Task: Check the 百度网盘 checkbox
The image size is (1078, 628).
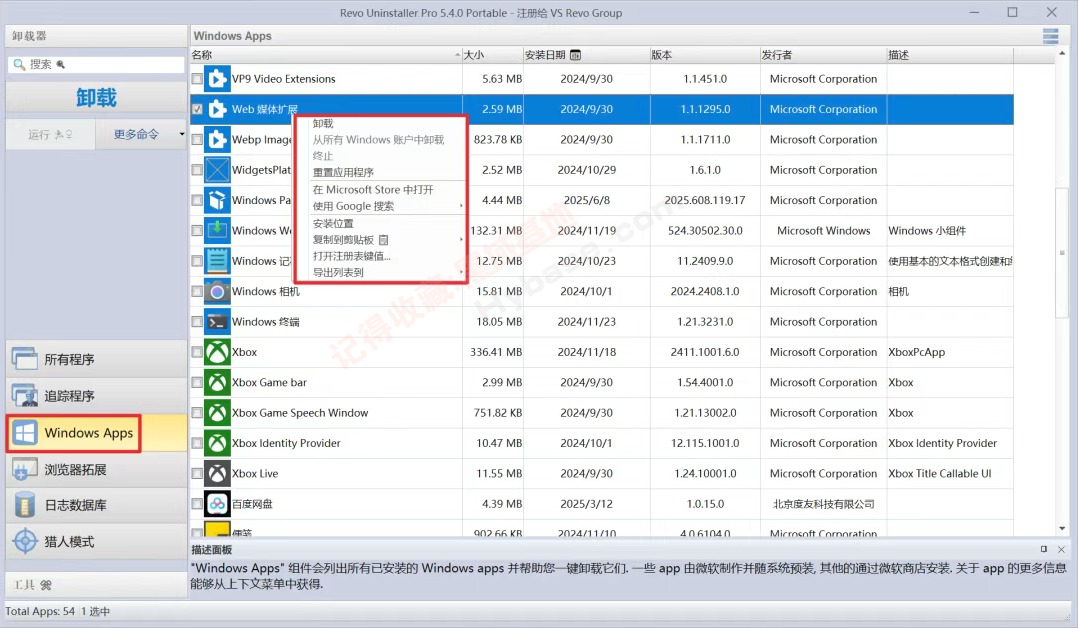Action: (x=197, y=504)
